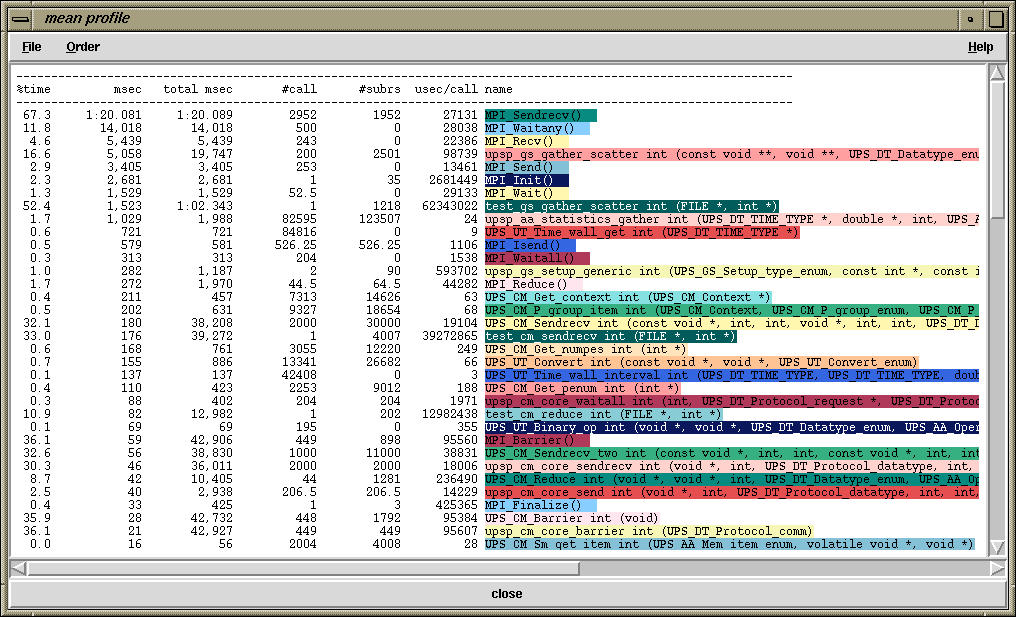The height and width of the screenshot is (617, 1016).
Task: Select the MPI_Waitany() function bar
Action: tap(537, 128)
